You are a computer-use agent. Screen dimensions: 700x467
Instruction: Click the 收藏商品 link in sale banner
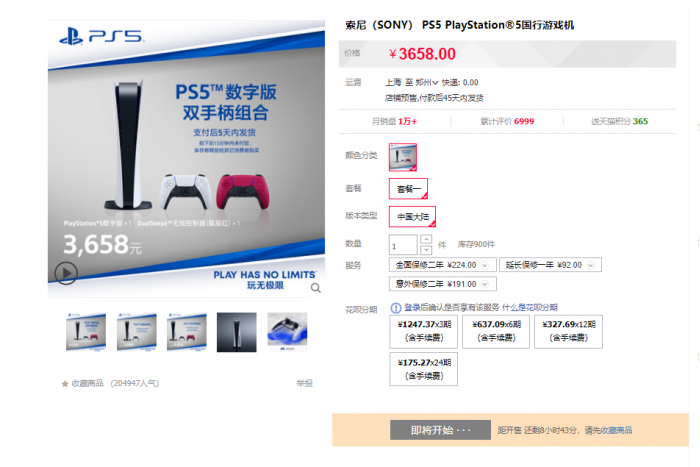pos(617,430)
